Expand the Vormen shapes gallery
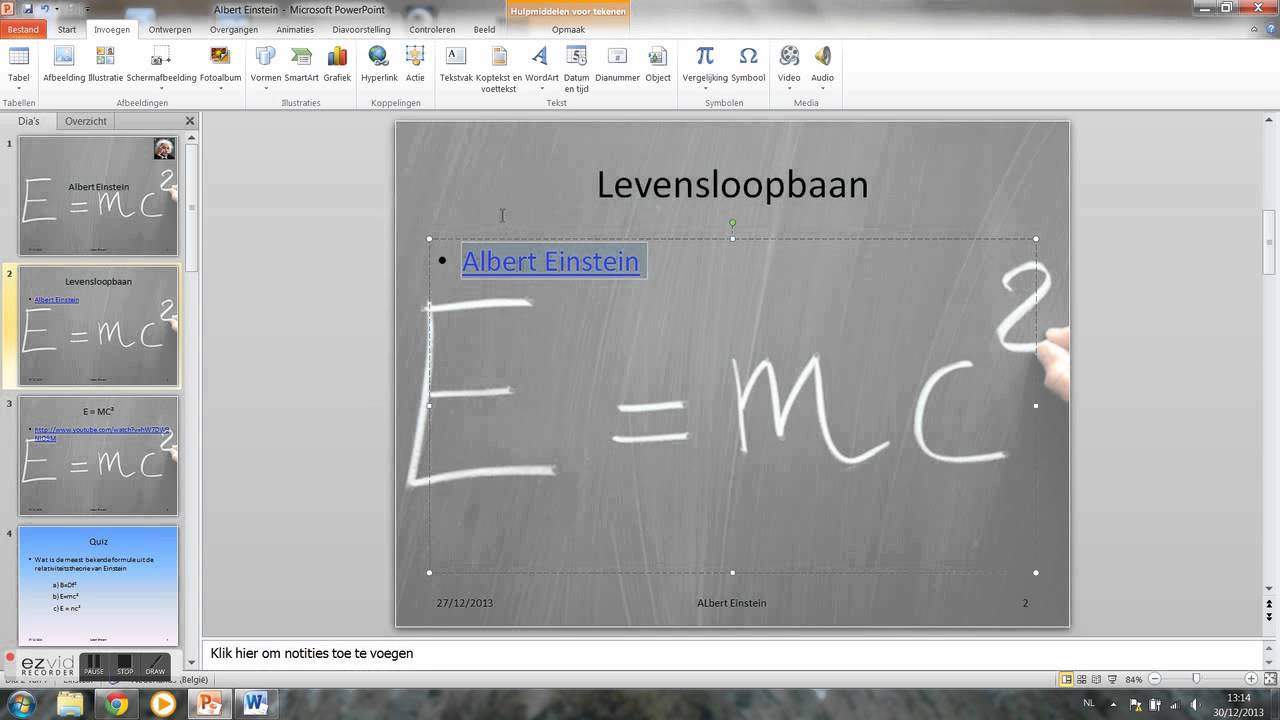 [x=266, y=68]
